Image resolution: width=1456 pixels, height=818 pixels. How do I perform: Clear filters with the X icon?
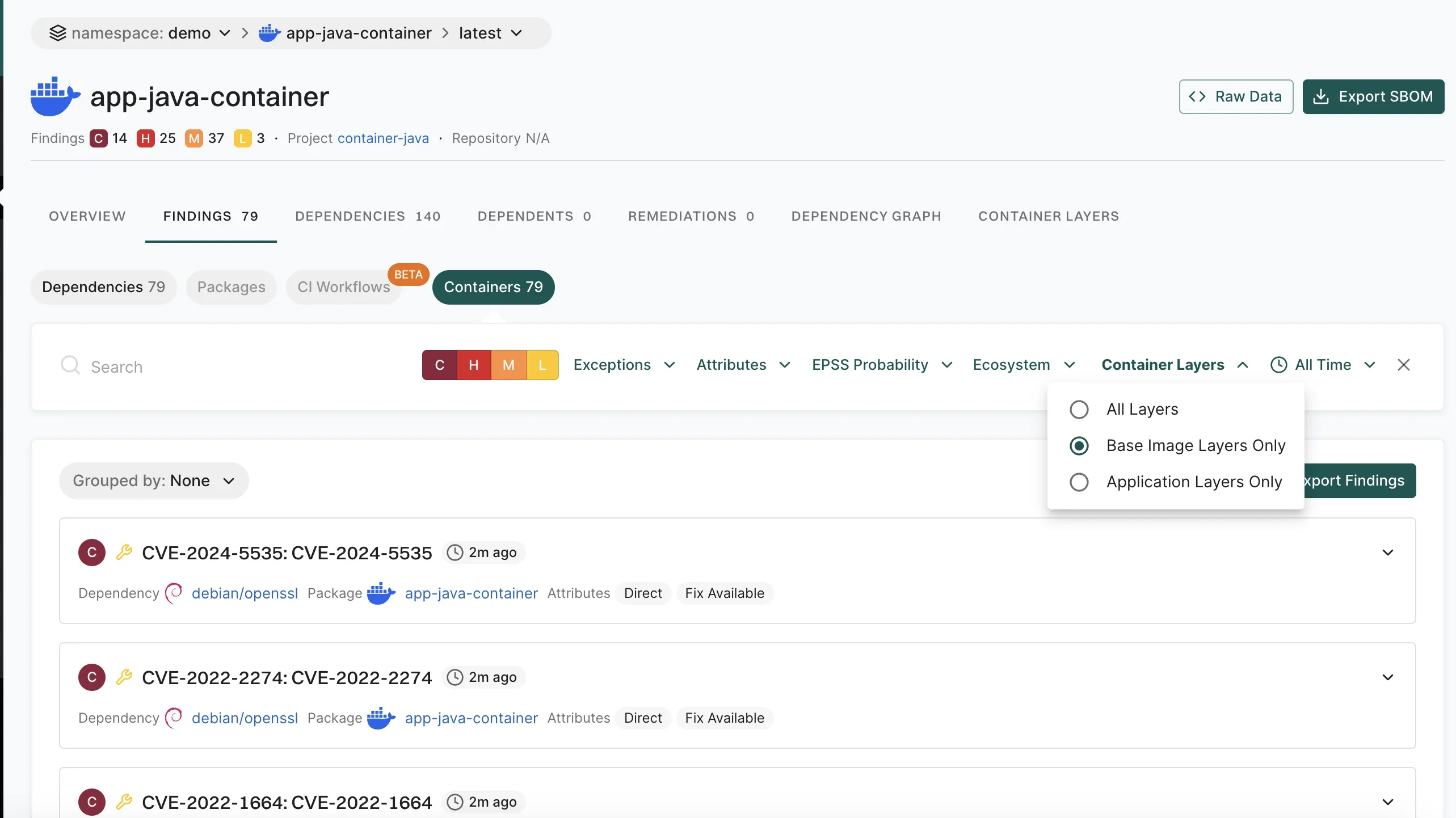click(1403, 365)
